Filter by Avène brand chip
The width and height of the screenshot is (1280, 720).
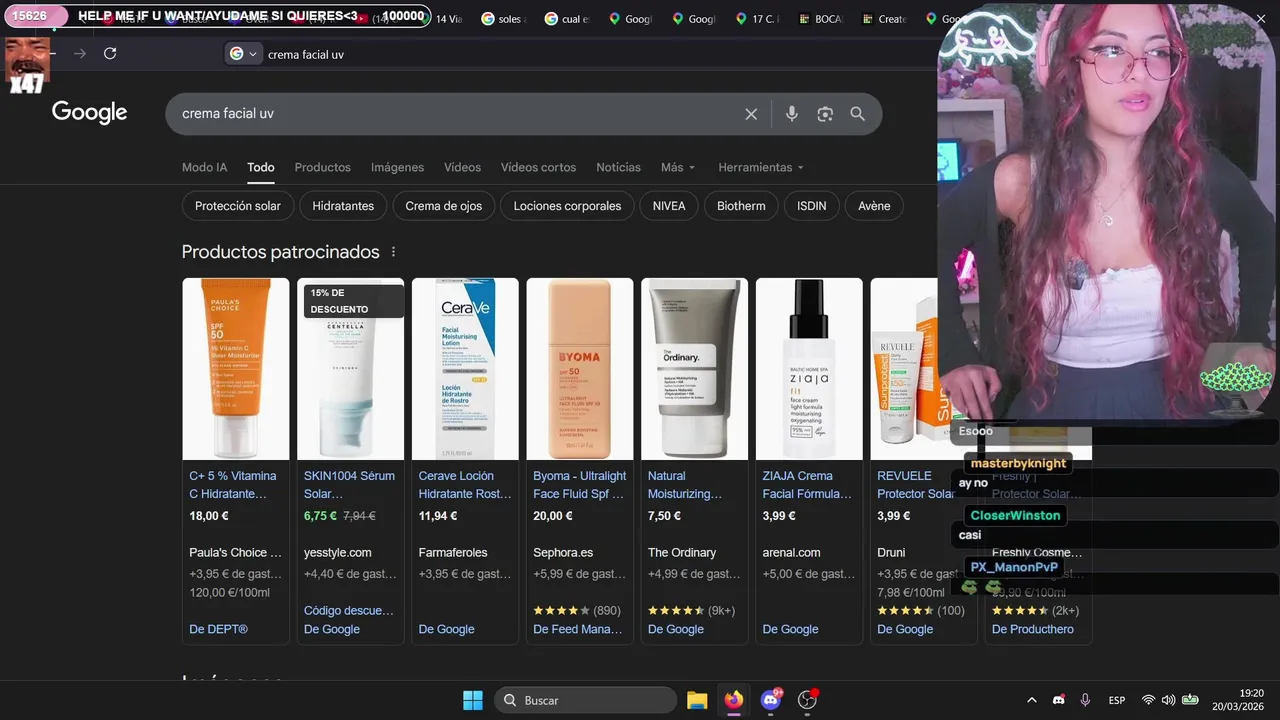click(874, 206)
